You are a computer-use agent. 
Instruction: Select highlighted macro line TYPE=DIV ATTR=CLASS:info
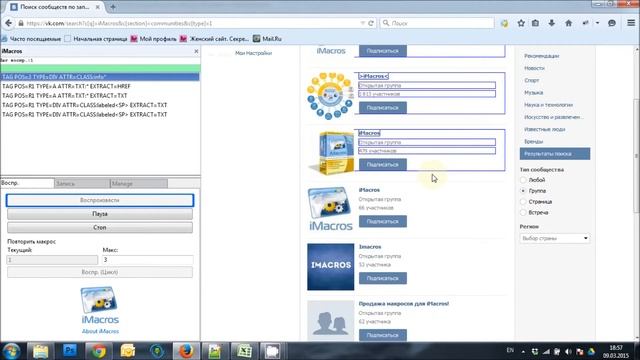100,77
